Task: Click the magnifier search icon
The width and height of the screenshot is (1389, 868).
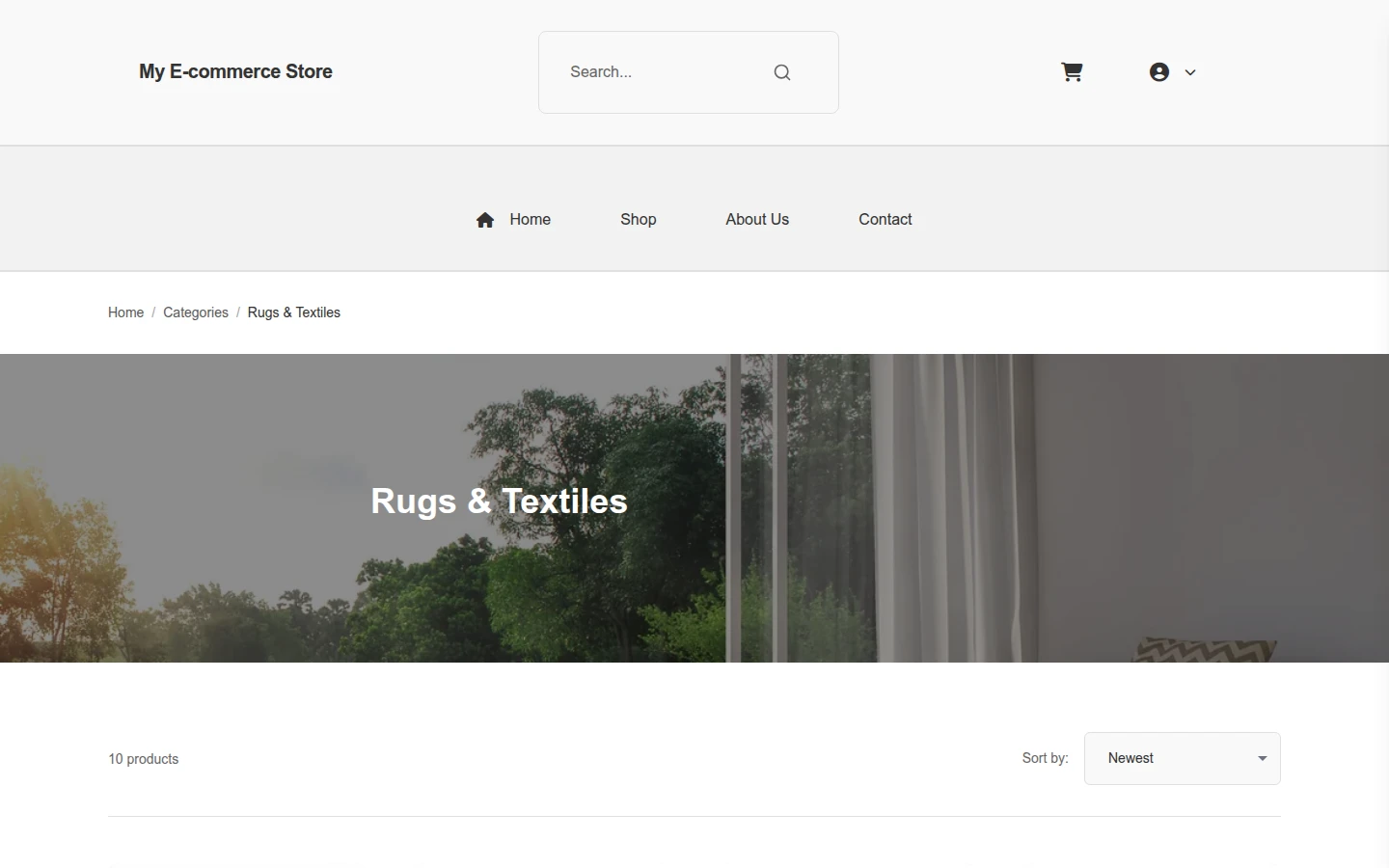Action: (x=782, y=72)
